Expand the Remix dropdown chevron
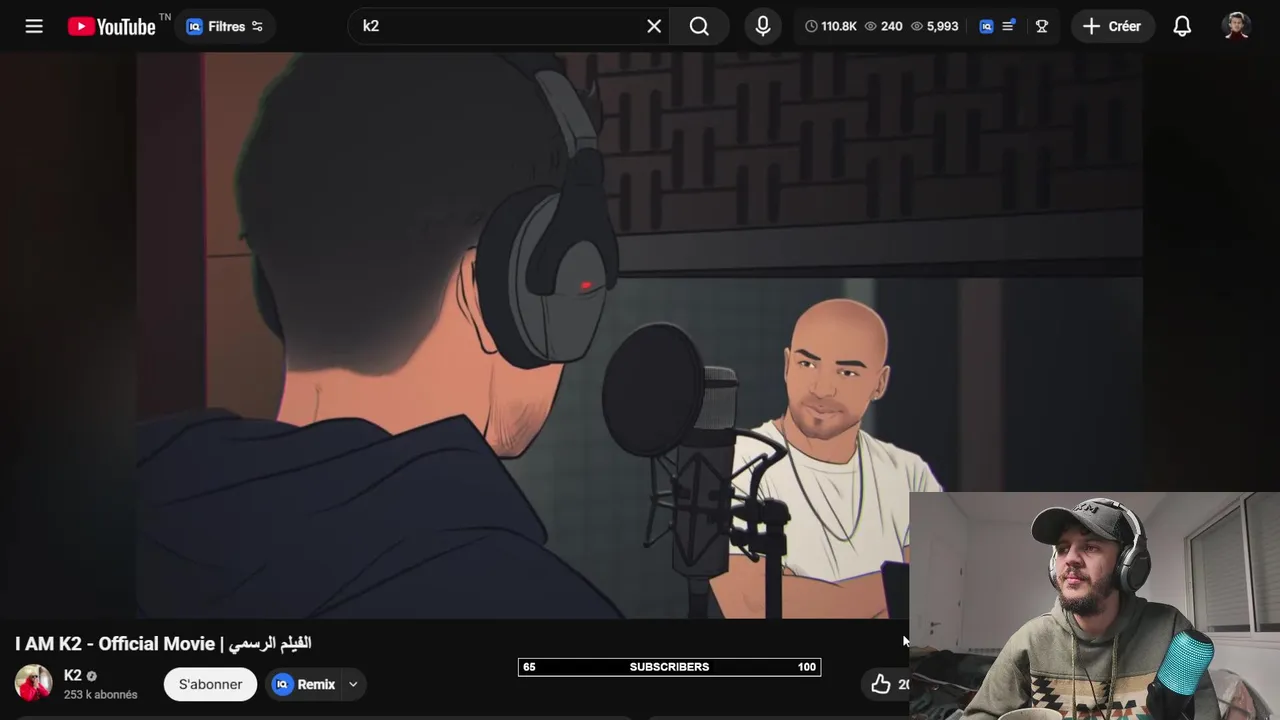Viewport: 1280px width, 720px height. pyautogui.click(x=353, y=684)
